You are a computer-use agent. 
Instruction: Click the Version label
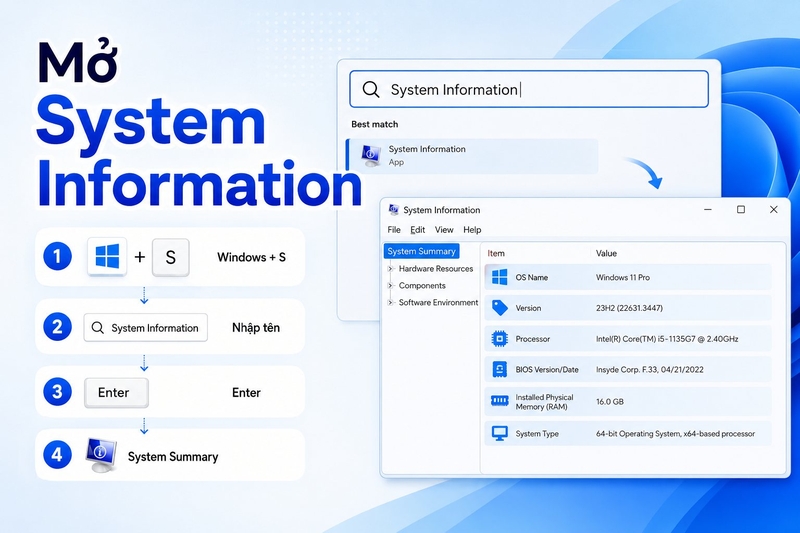[x=528, y=308]
